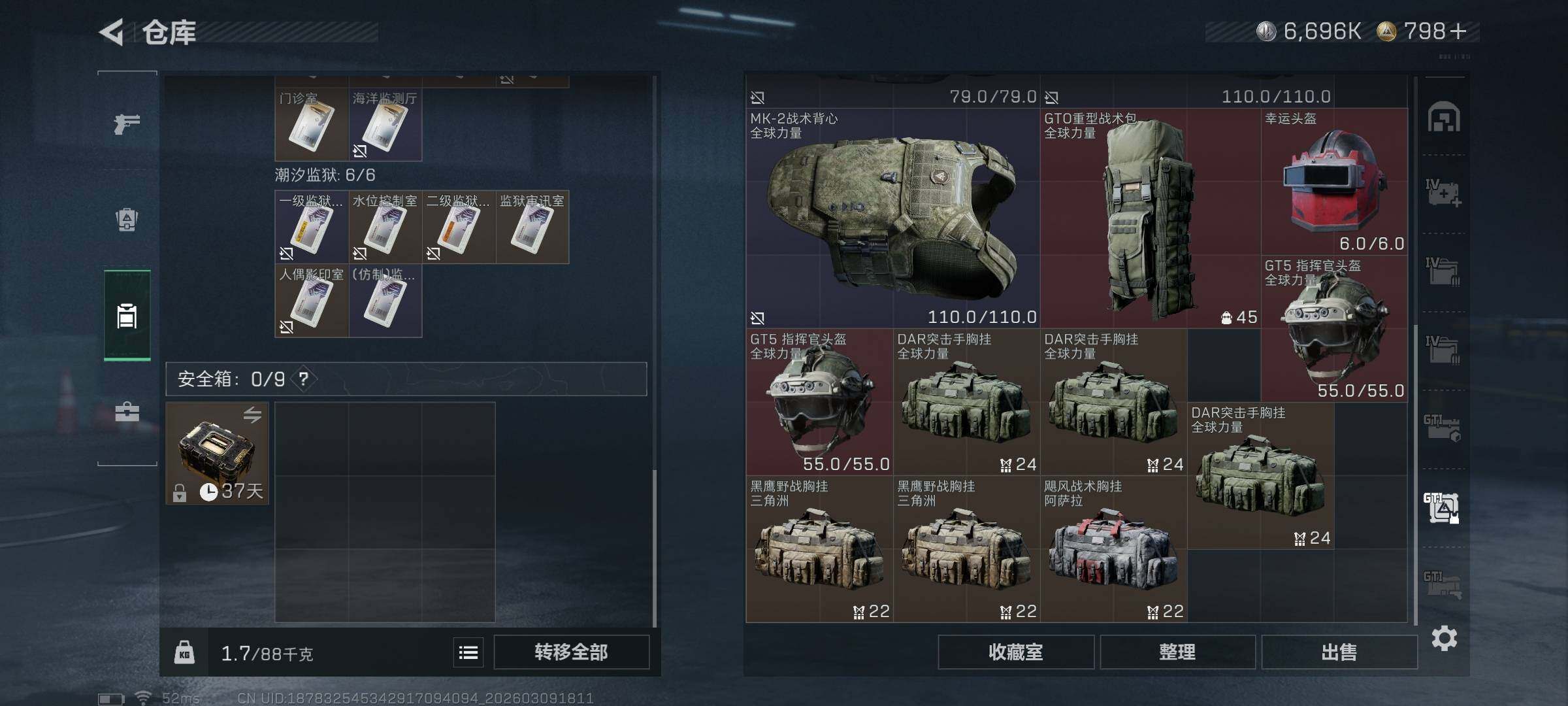
Task: Click the plus sign next to 798 currency
Action: (x=1458, y=31)
